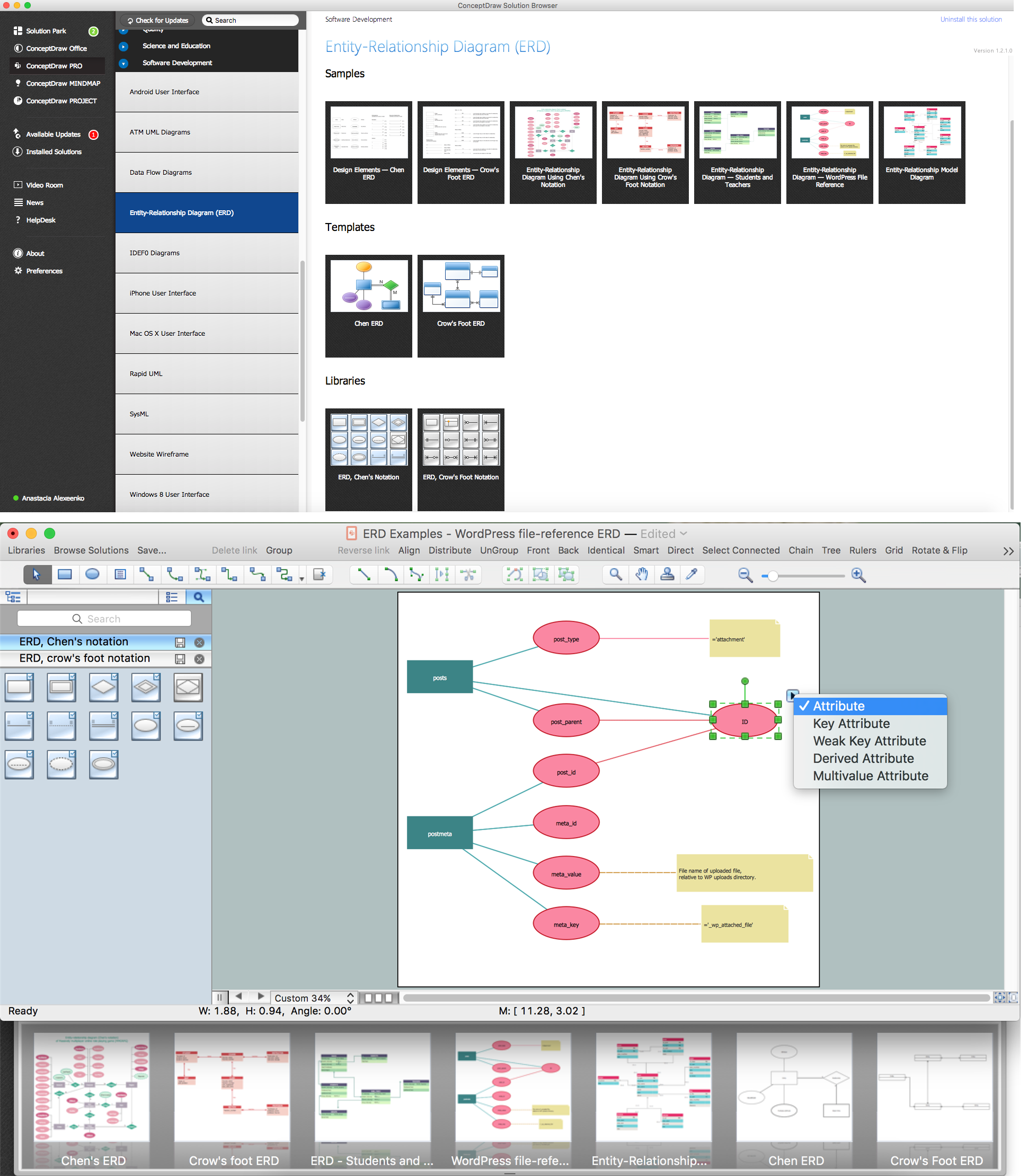This screenshot has width=1028, height=1176.
Task: Select the ellipse drawing tool icon
Action: [92, 576]
